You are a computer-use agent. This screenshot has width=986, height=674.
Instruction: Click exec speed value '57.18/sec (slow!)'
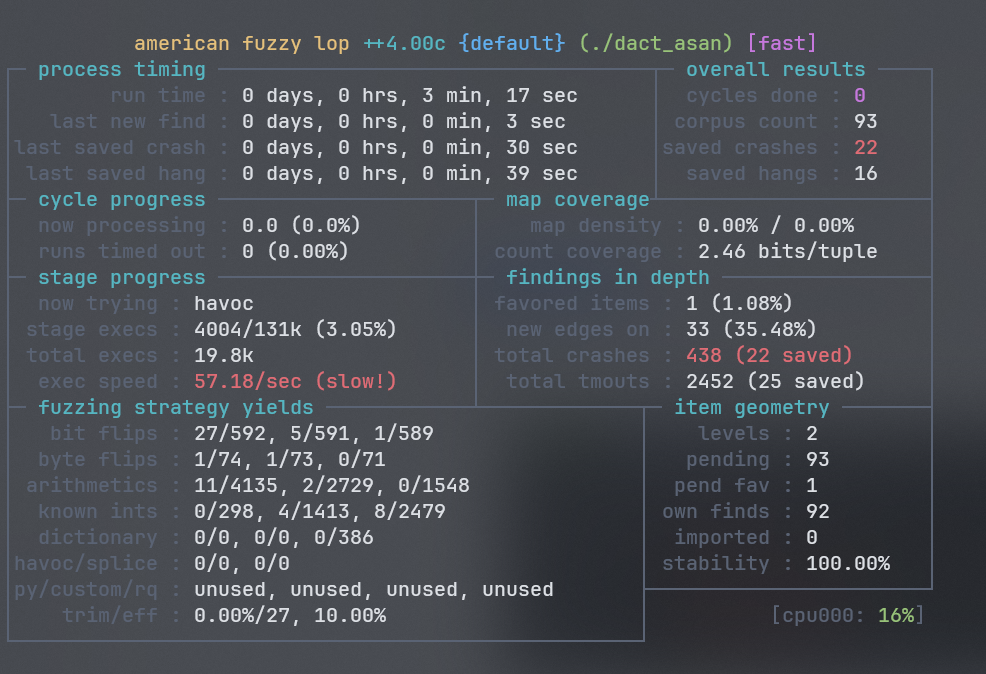point(295,382)
